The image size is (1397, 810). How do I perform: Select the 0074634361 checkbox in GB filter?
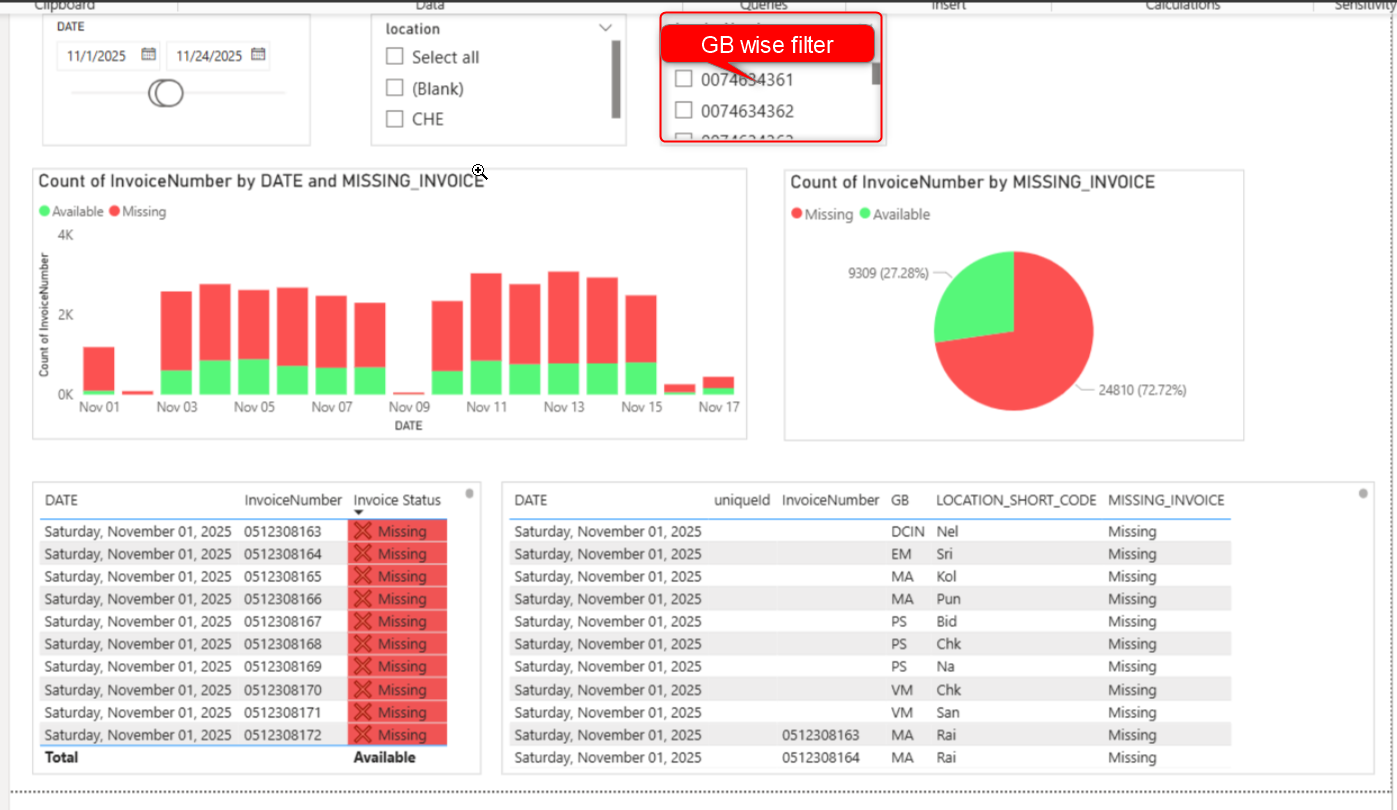[684, 79]
